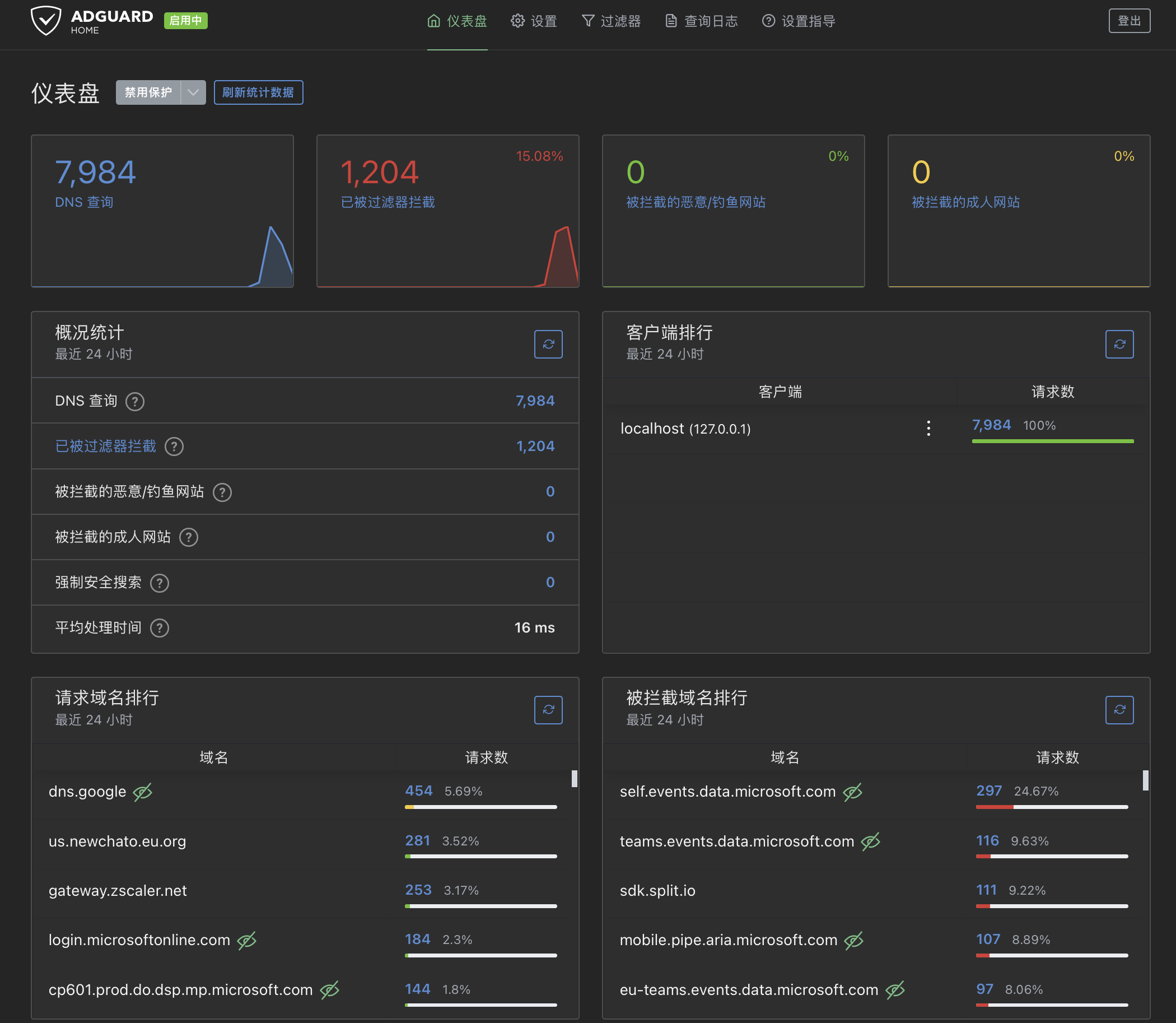Click help icon next to 强制安全搜索

coord(159,583)
